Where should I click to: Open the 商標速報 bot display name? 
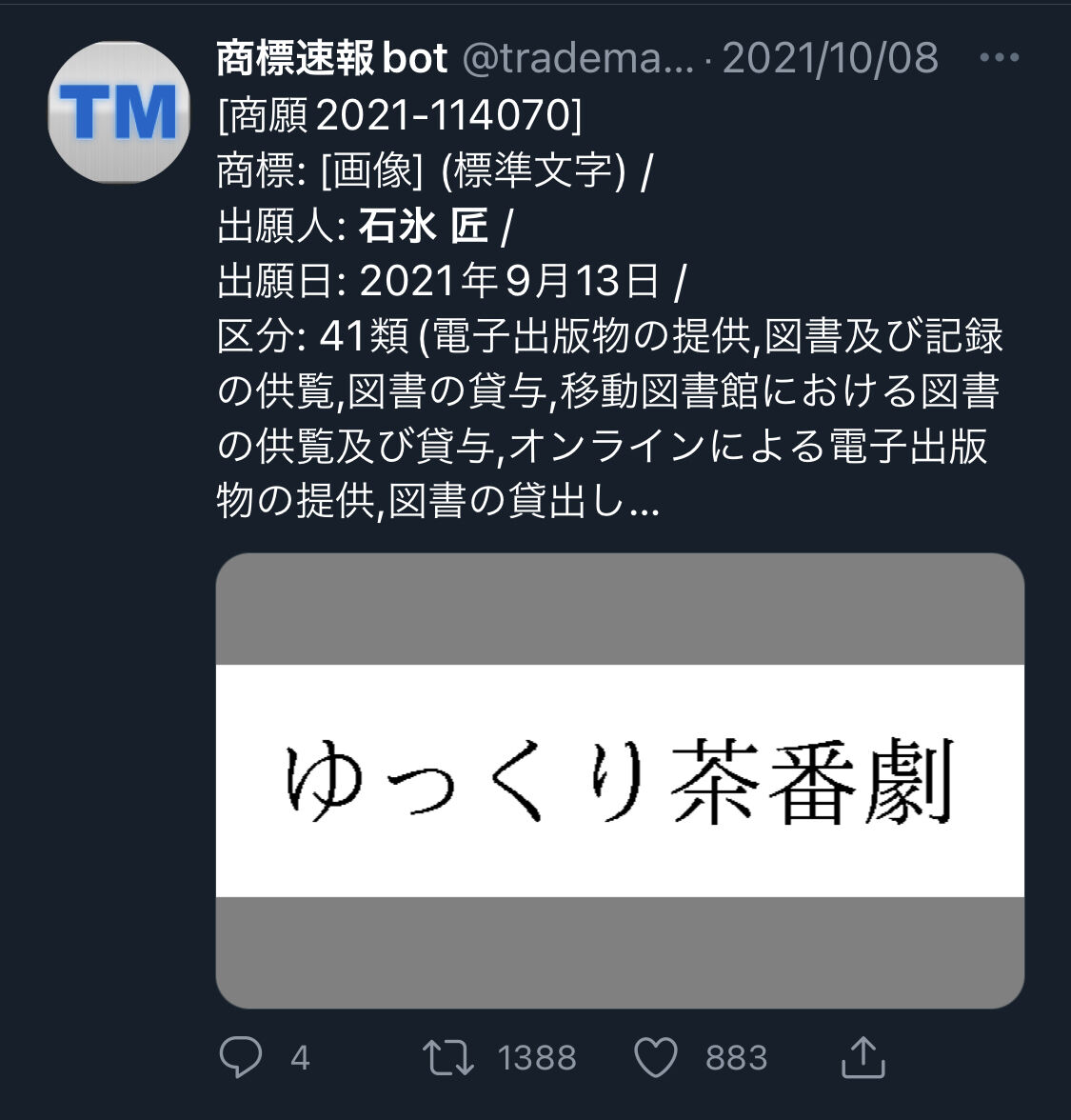tap(332, 58)
